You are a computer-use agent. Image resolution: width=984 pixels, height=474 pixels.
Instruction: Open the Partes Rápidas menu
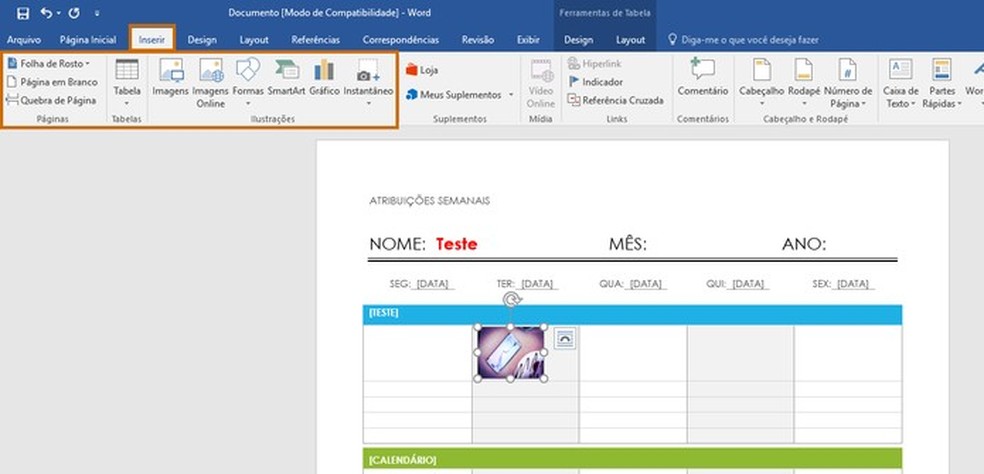(x=942, y=83)
